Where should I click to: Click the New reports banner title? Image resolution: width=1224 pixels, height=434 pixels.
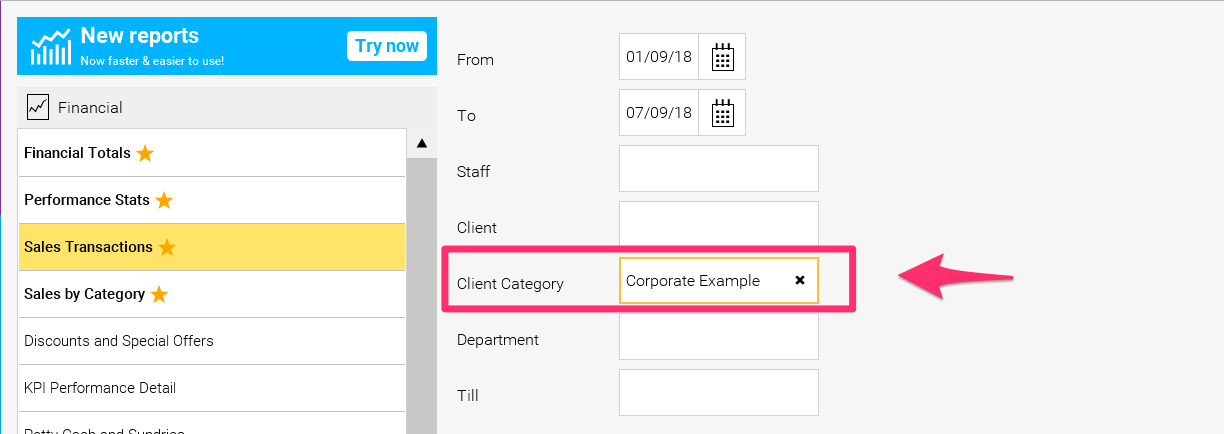pyautogui.click(x=140, y=36)
